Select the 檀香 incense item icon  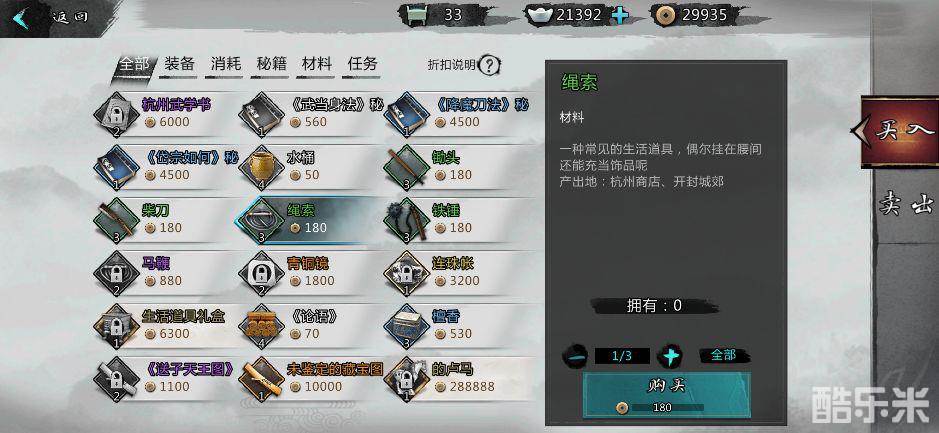tap(406, 326)
